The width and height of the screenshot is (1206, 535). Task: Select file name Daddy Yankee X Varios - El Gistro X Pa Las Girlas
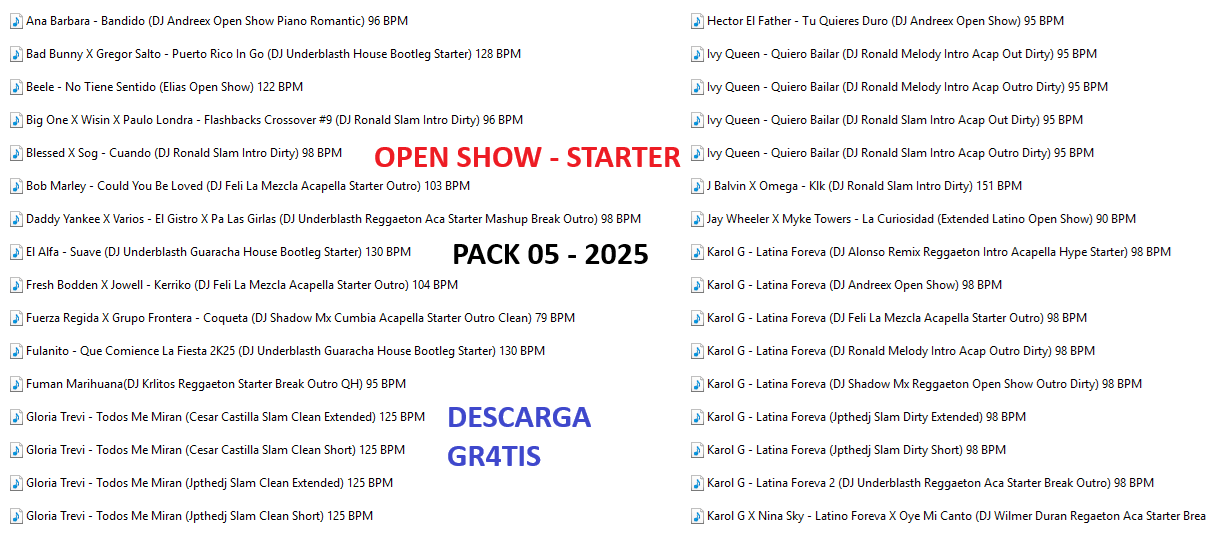click(x=333, y=219)
